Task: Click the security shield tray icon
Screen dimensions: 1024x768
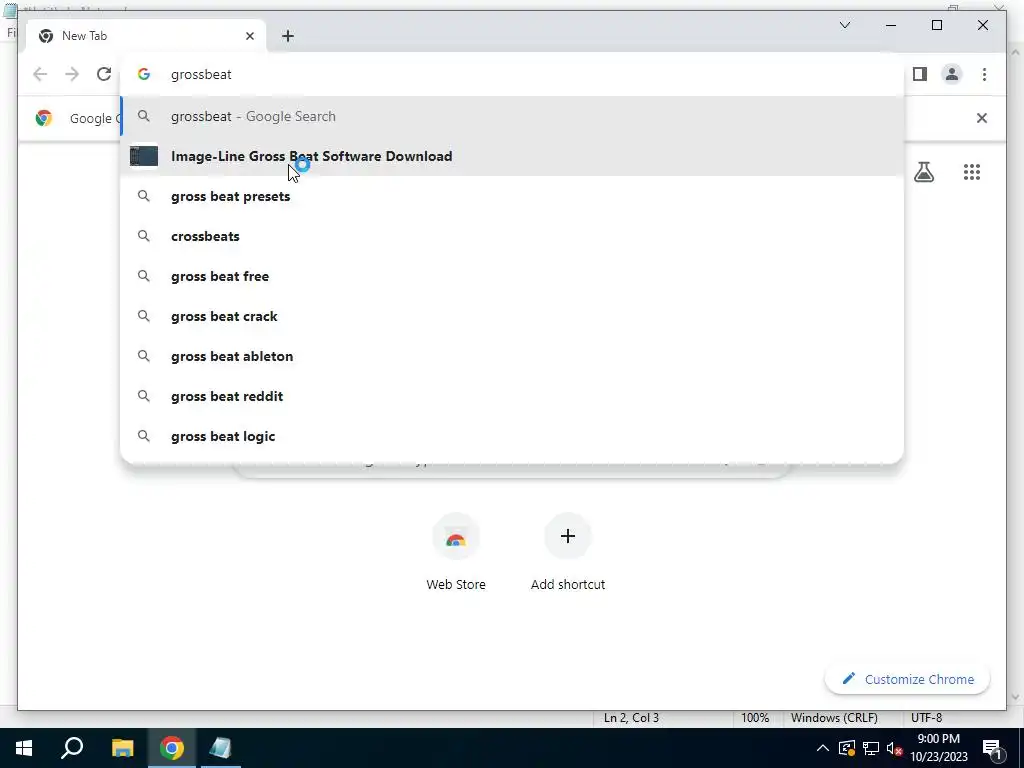Action: (847, 748)
